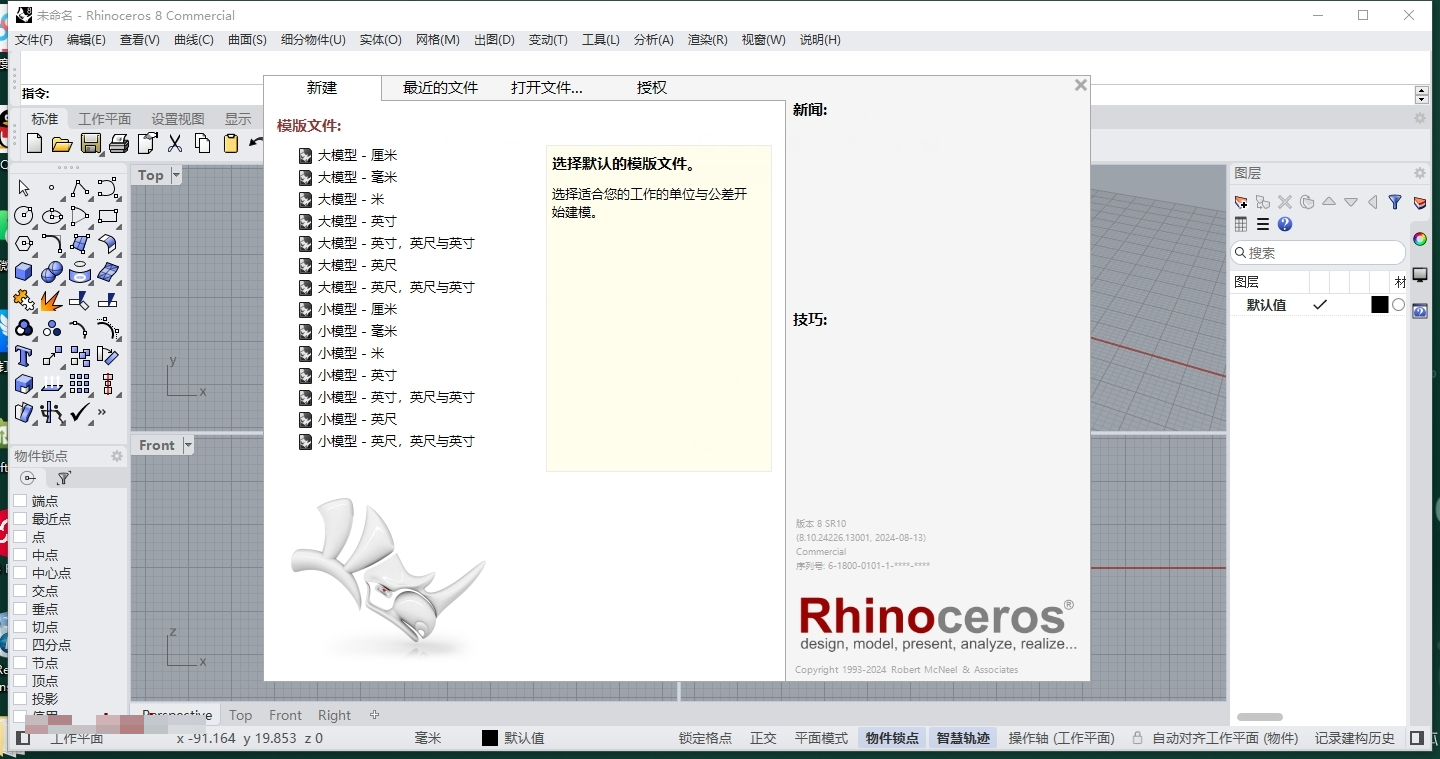Screen dimensions: 1440x759
Task: Open the layer filter funnel icon
Action: pyautogui.click(x=1395, y=202)
